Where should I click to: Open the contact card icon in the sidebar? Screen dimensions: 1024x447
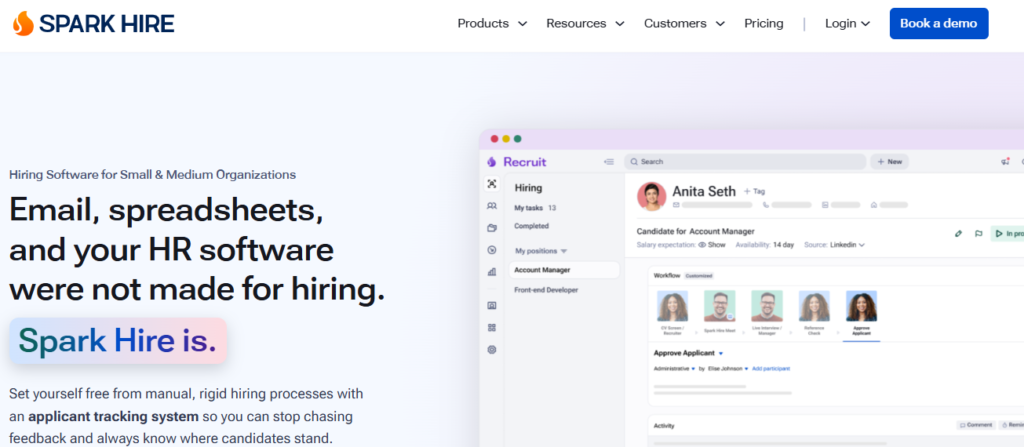click(492, 305)
